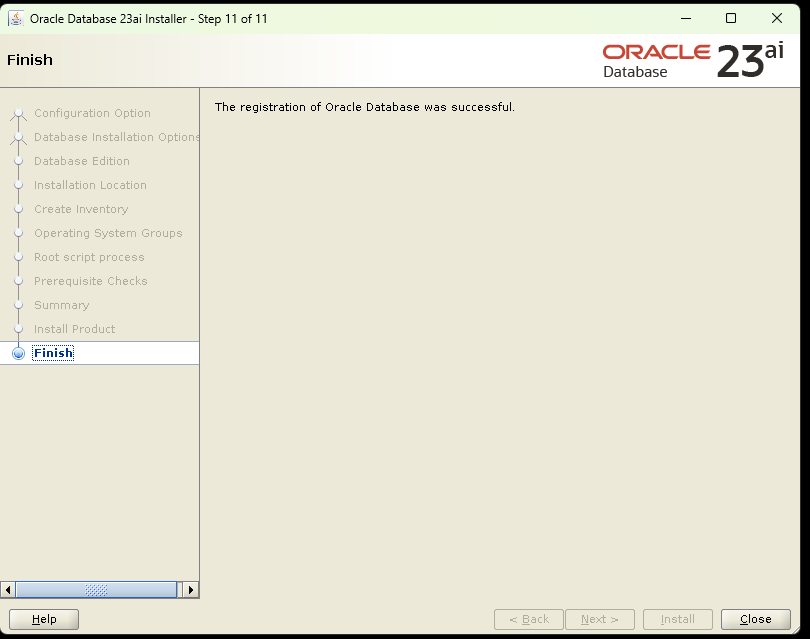Select the Operating System Groups step
810x639 pixels.
[x=109, y=233]
